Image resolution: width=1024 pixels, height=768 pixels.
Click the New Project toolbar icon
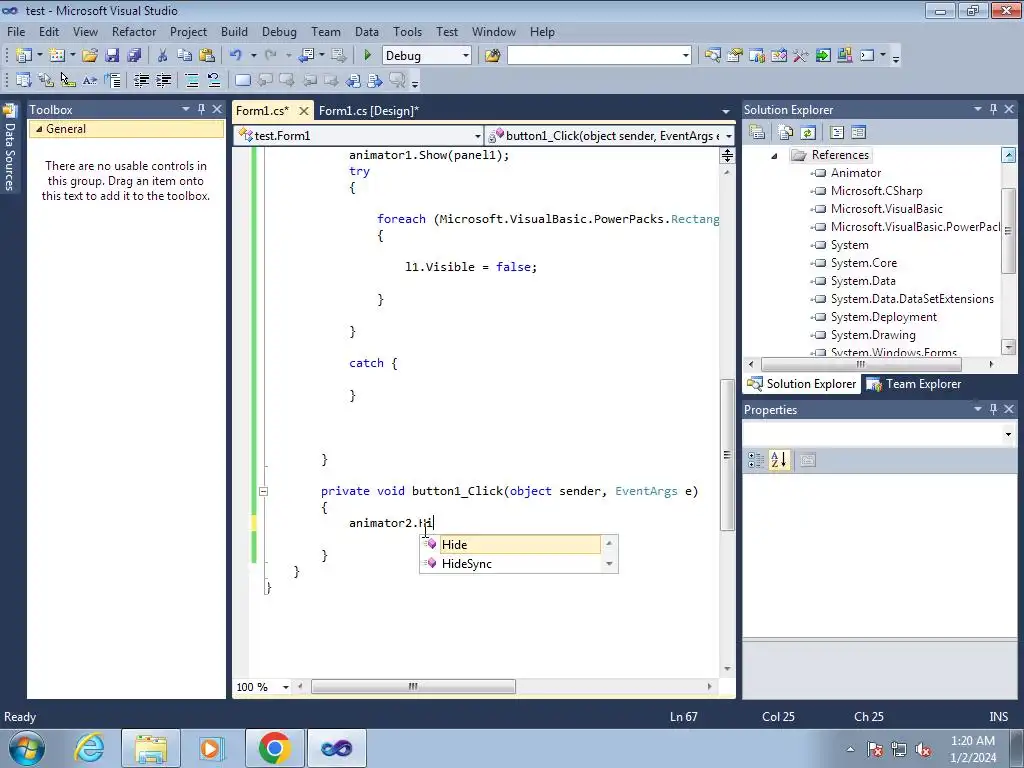pos(24,56)
